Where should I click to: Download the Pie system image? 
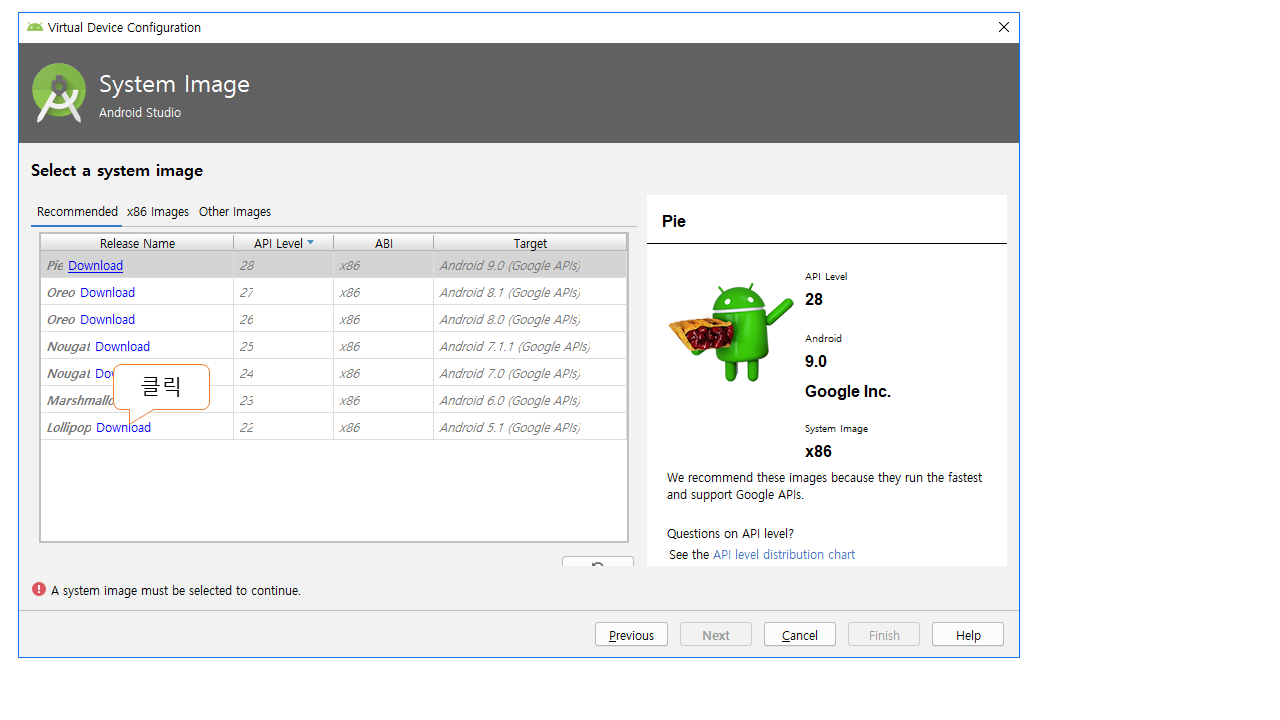[95, 266]
